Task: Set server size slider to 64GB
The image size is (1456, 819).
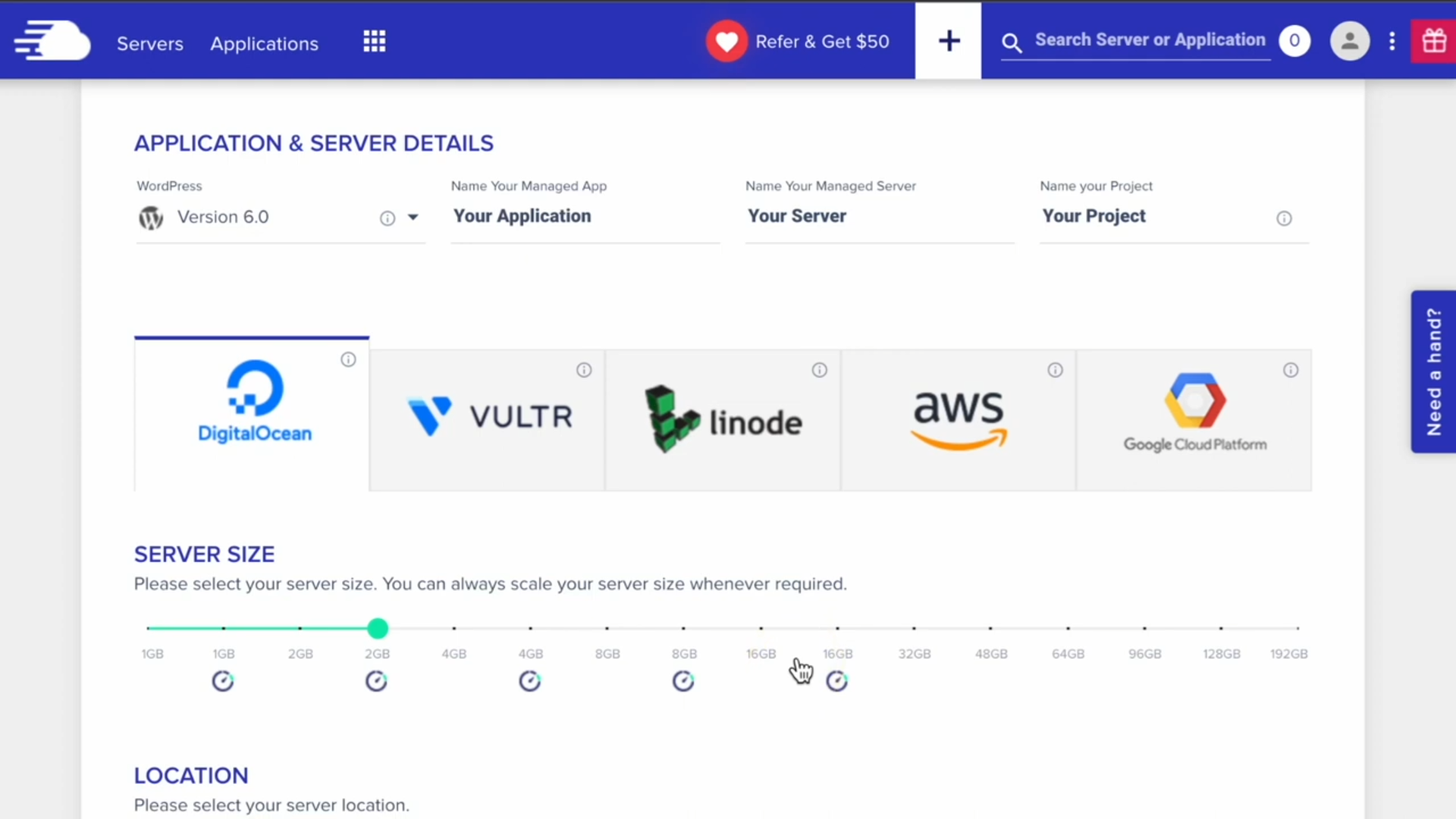Action: coord(1068,628)
